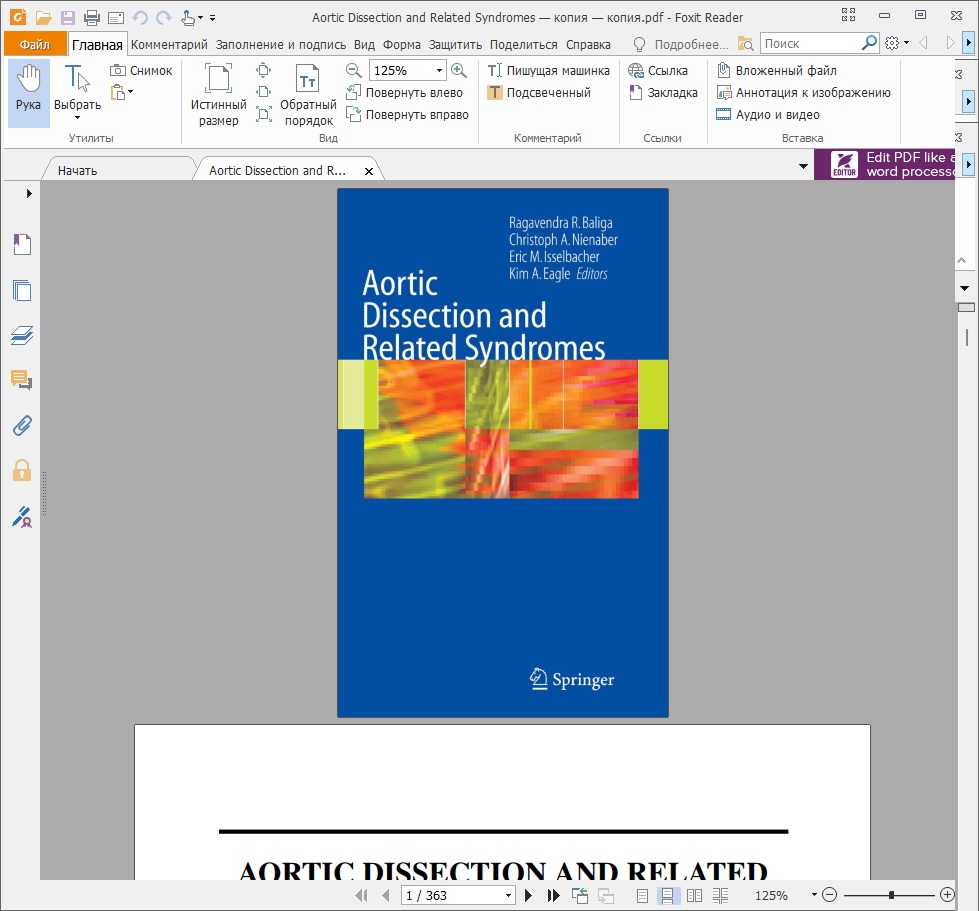Open the Поделиться ribbon tab
979x911 pixels.
point(523,44)
